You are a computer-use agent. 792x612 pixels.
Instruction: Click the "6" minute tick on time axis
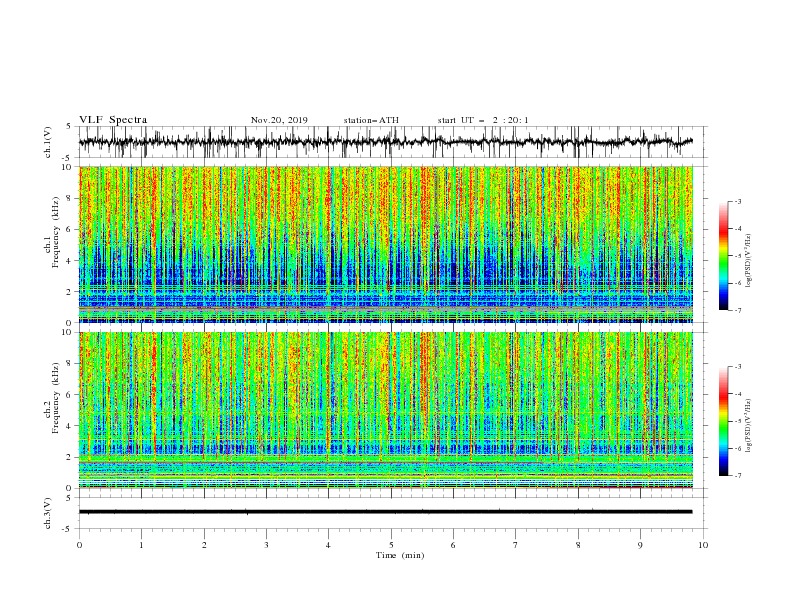(453, 545)
